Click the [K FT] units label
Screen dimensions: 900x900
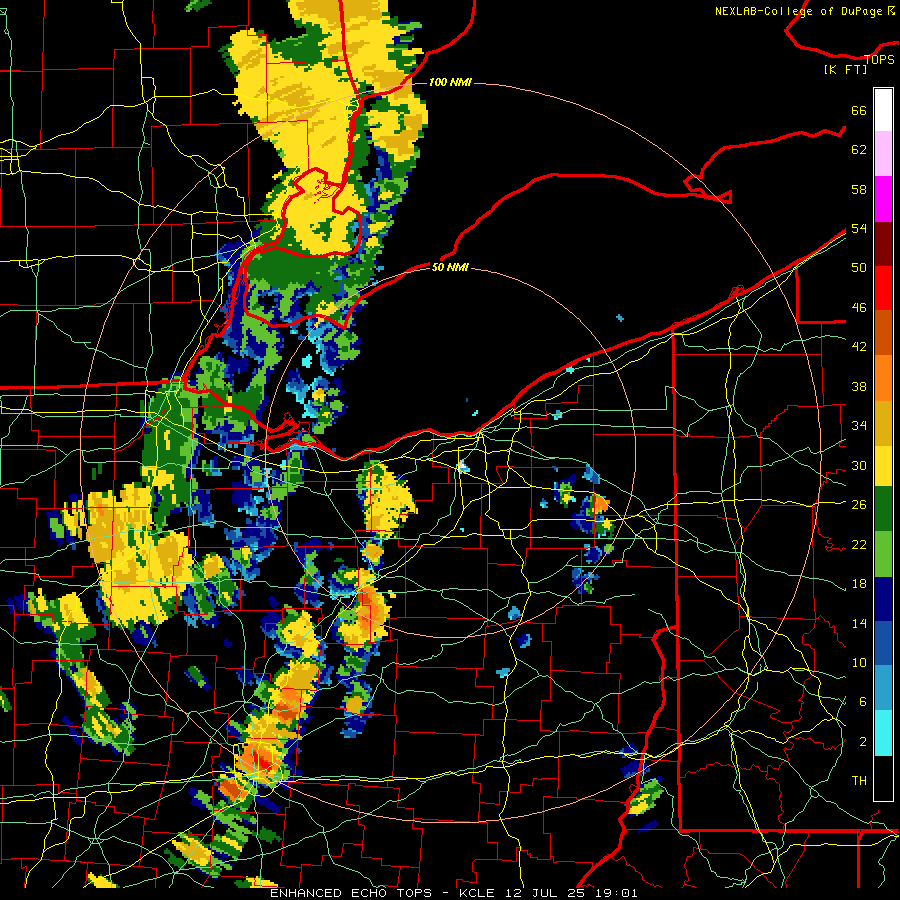846,69
